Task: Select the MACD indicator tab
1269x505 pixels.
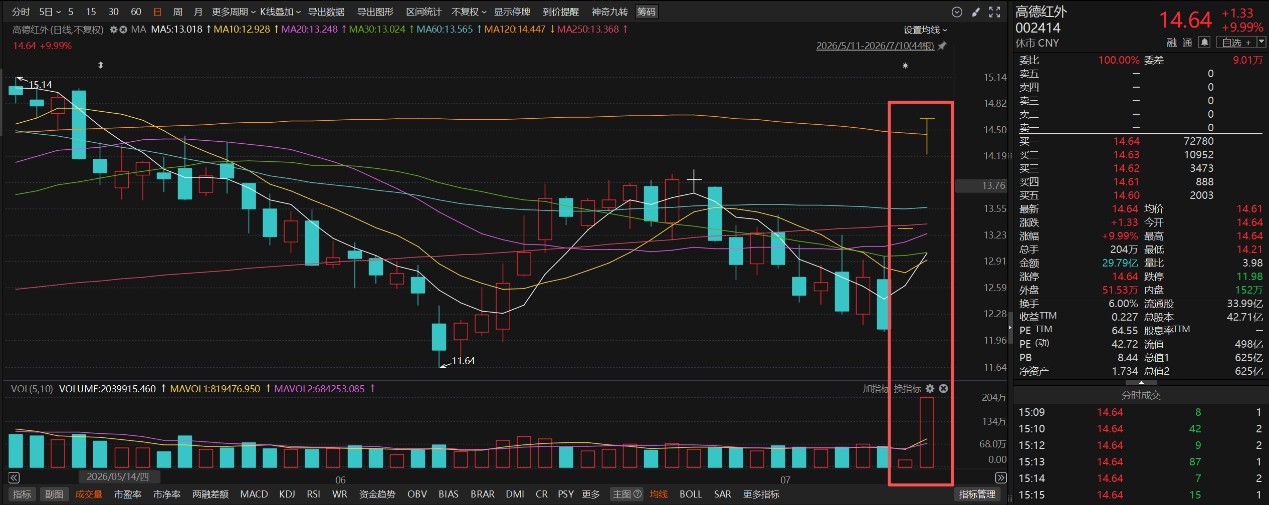Action: point(254,494)
